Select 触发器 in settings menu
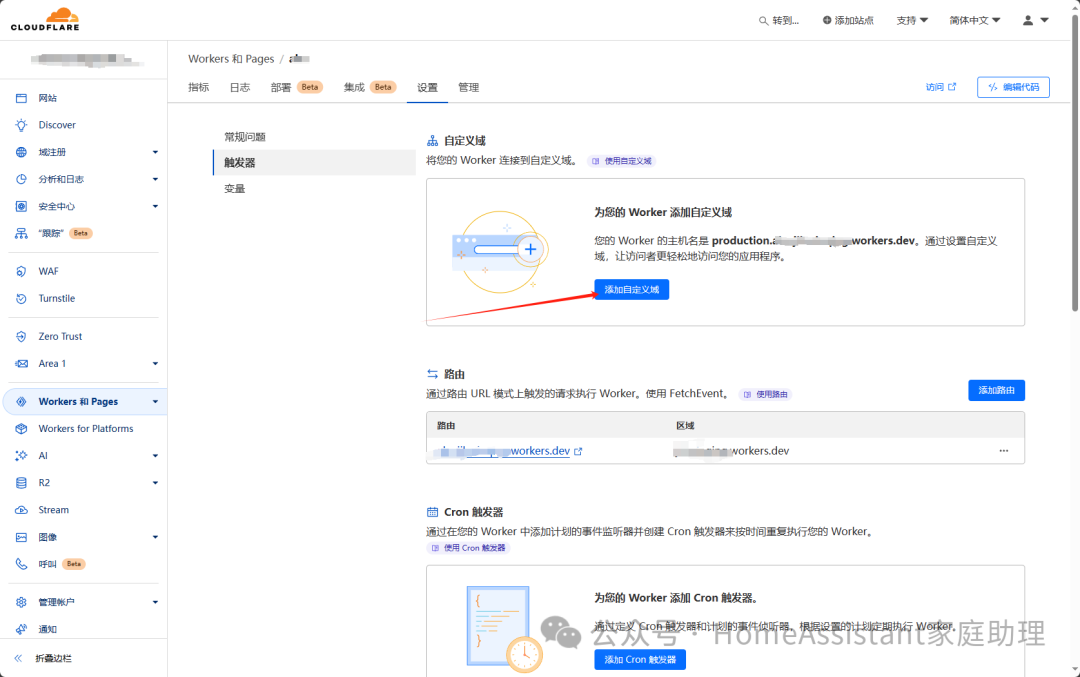This screenshot has height=677, width=1080. (x=314, y=163)
